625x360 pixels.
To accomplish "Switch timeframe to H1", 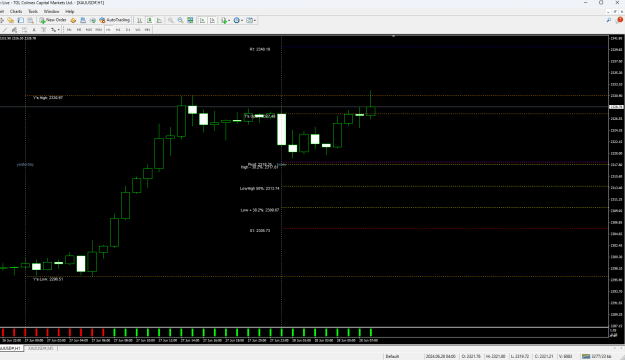I will coord(108,30).
